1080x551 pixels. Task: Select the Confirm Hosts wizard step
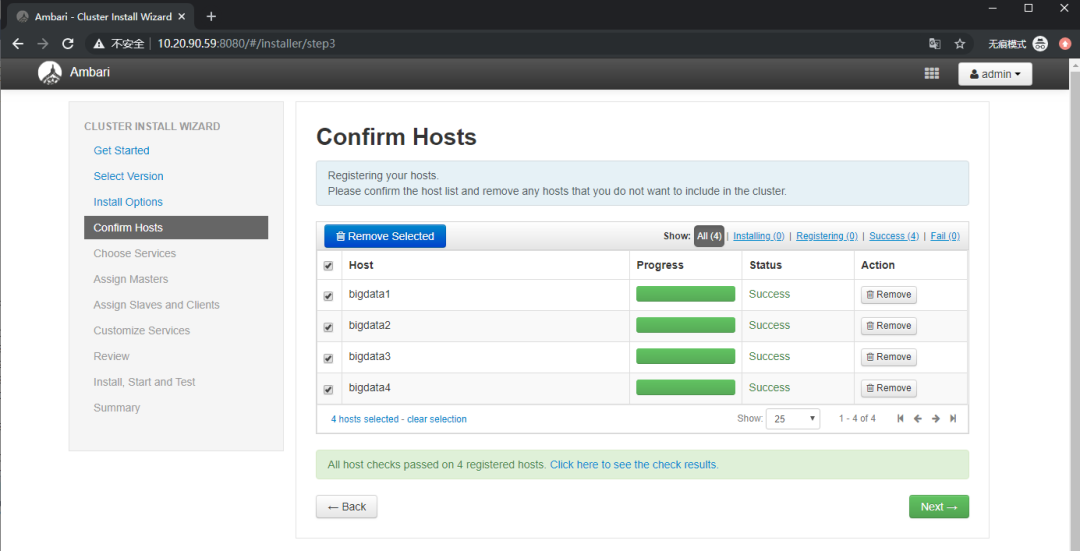[176, 227]
